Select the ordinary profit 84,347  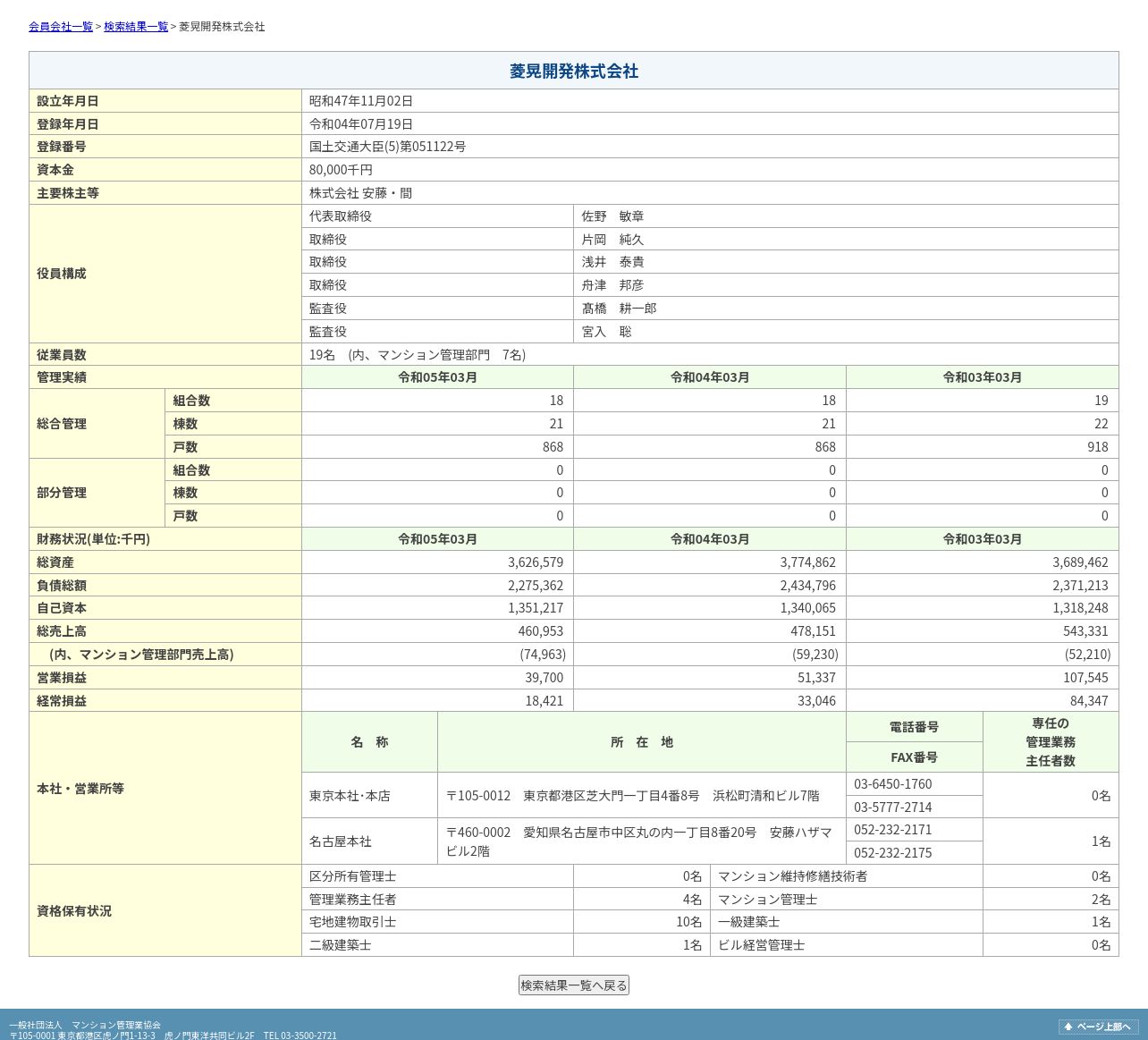coord(1089,701)
